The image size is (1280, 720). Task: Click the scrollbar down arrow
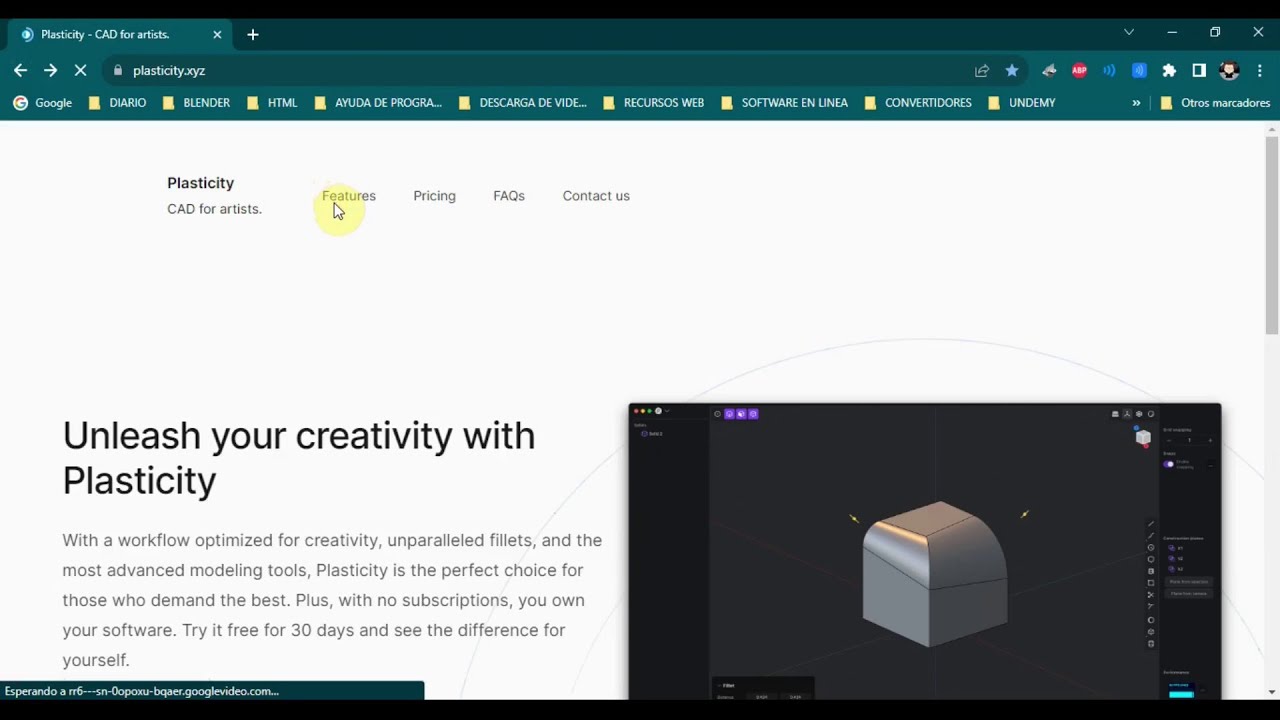pyautogui.click(x=1272, y=692)
